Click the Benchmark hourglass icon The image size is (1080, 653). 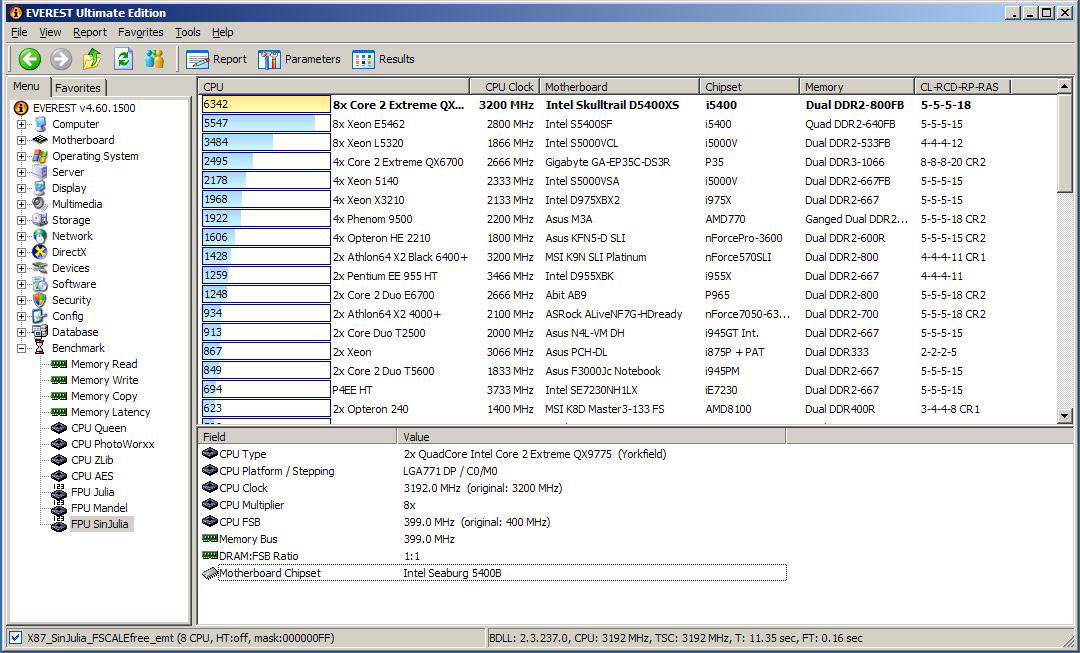40,348
